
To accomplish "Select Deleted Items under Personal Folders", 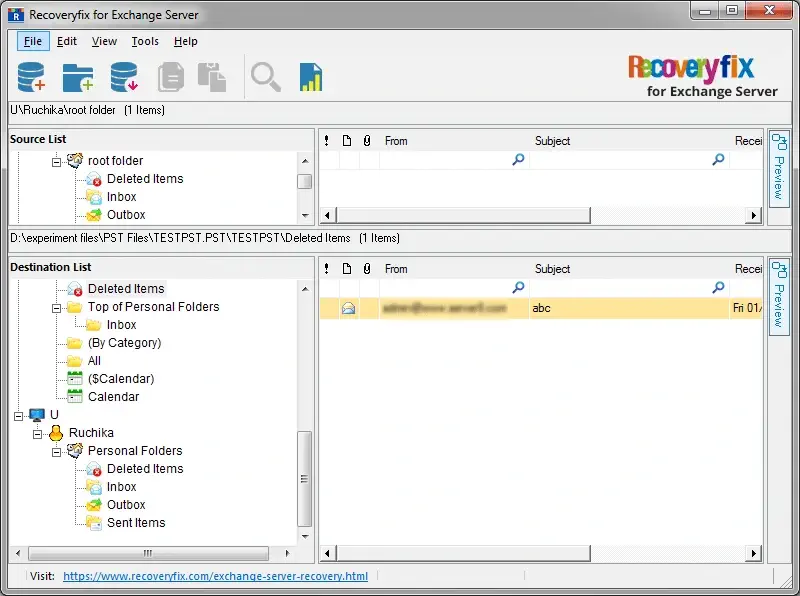I will (x=145, y=468).
